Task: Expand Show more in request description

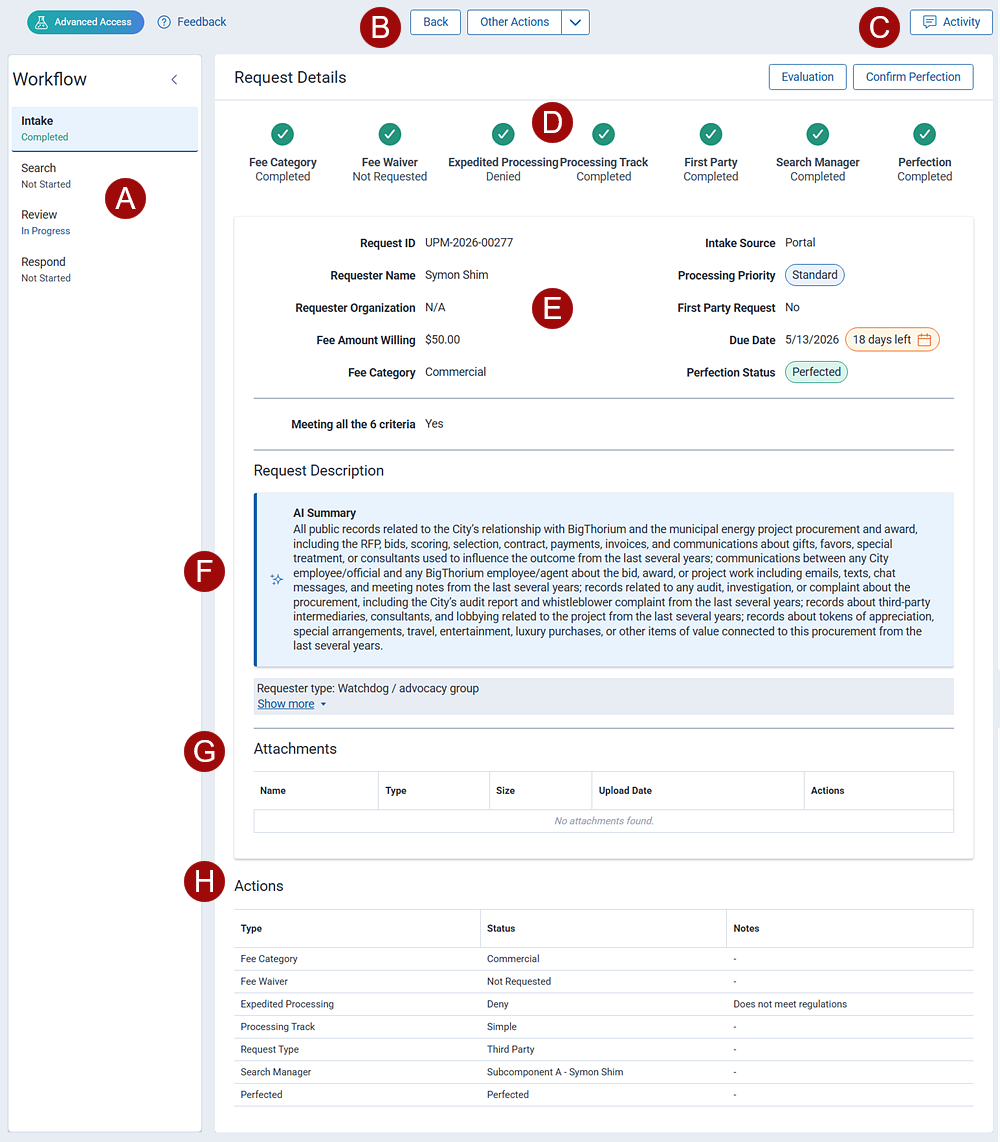Action: (291, 704)
